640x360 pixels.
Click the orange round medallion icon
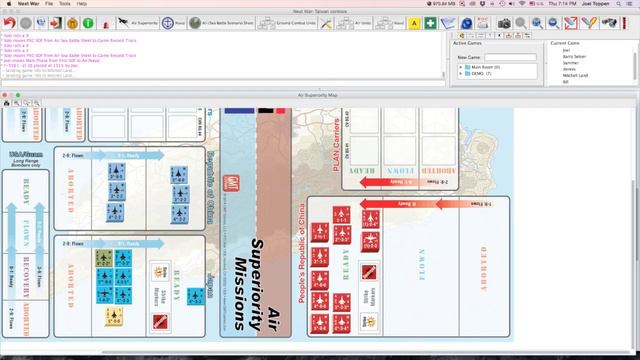[72, 23]
